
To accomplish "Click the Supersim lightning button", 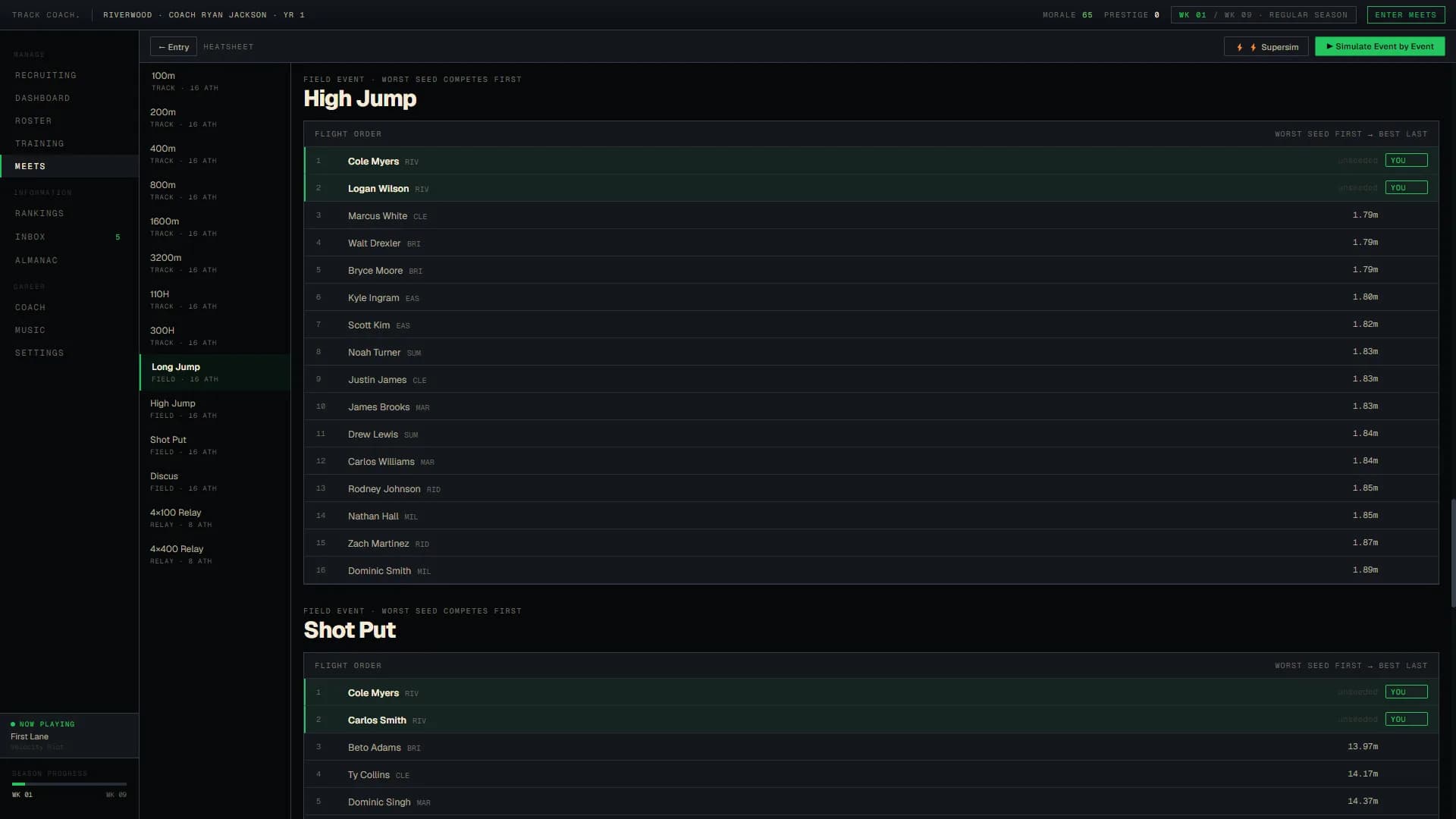I will 1266,47.
